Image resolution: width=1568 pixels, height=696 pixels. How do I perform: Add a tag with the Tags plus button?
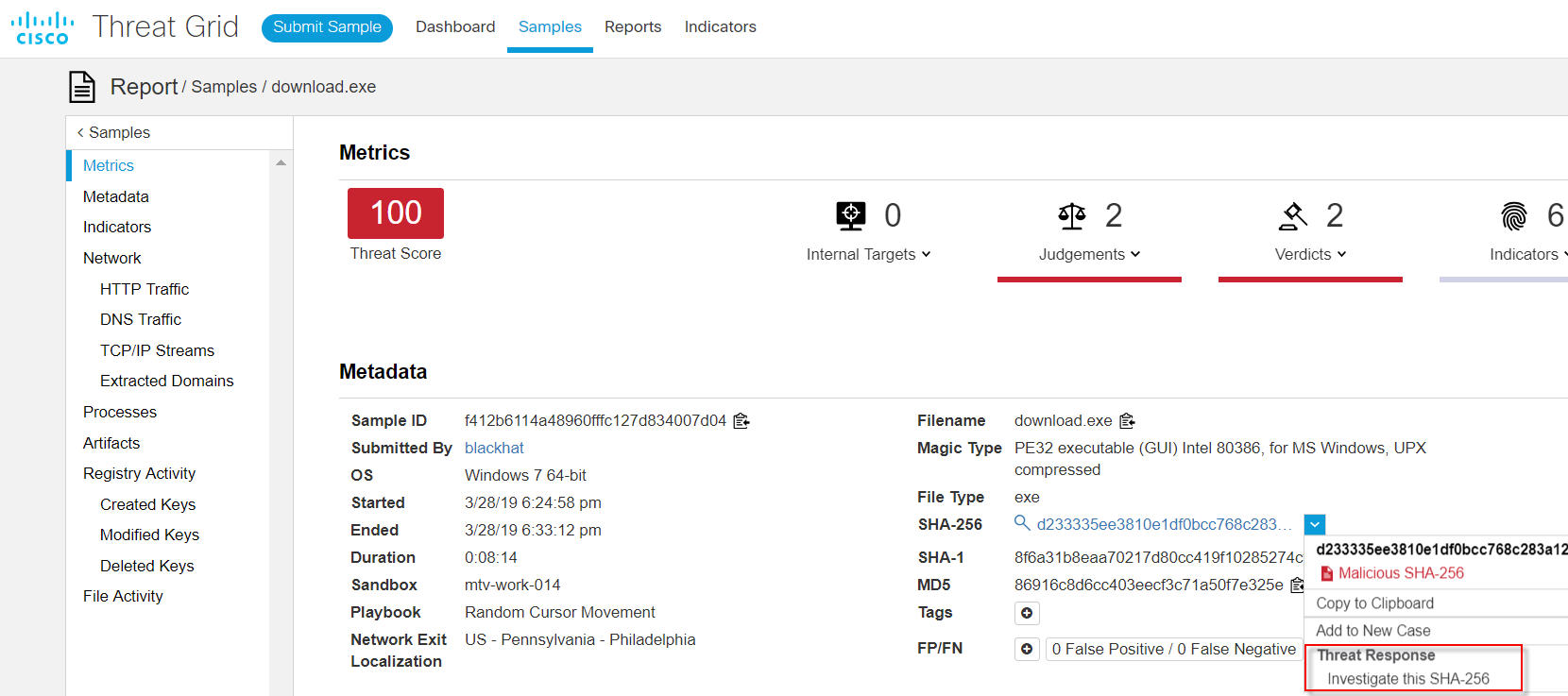click(x=1027, y=613)
